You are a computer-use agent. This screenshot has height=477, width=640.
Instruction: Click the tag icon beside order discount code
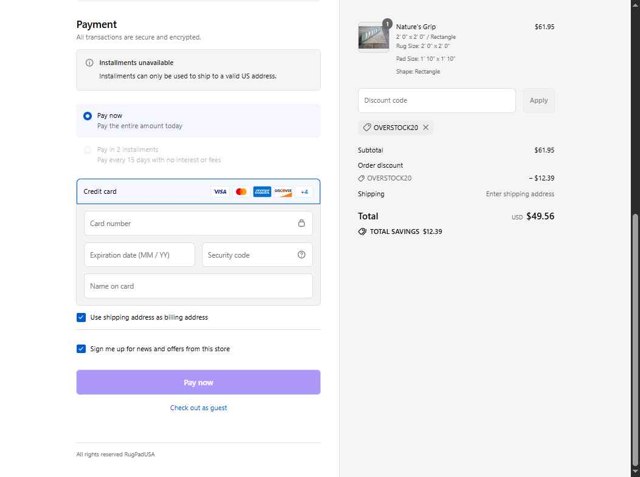361,178
